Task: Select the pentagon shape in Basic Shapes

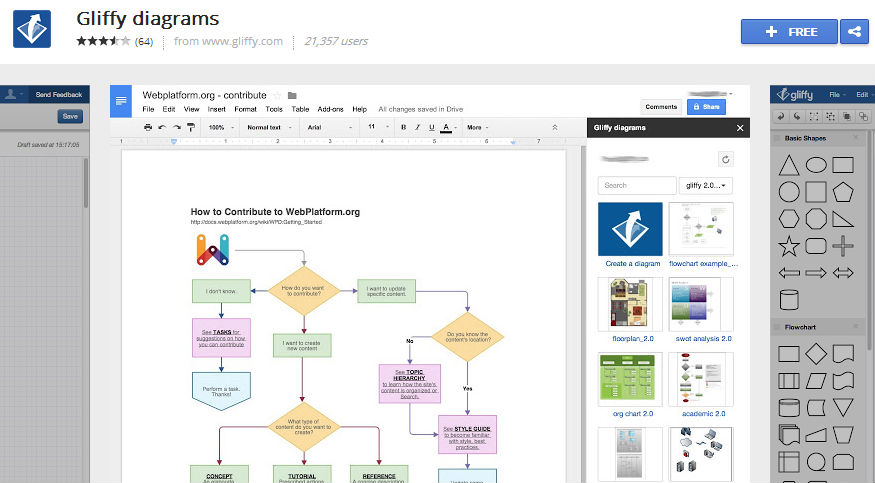Action: point(843,192)
